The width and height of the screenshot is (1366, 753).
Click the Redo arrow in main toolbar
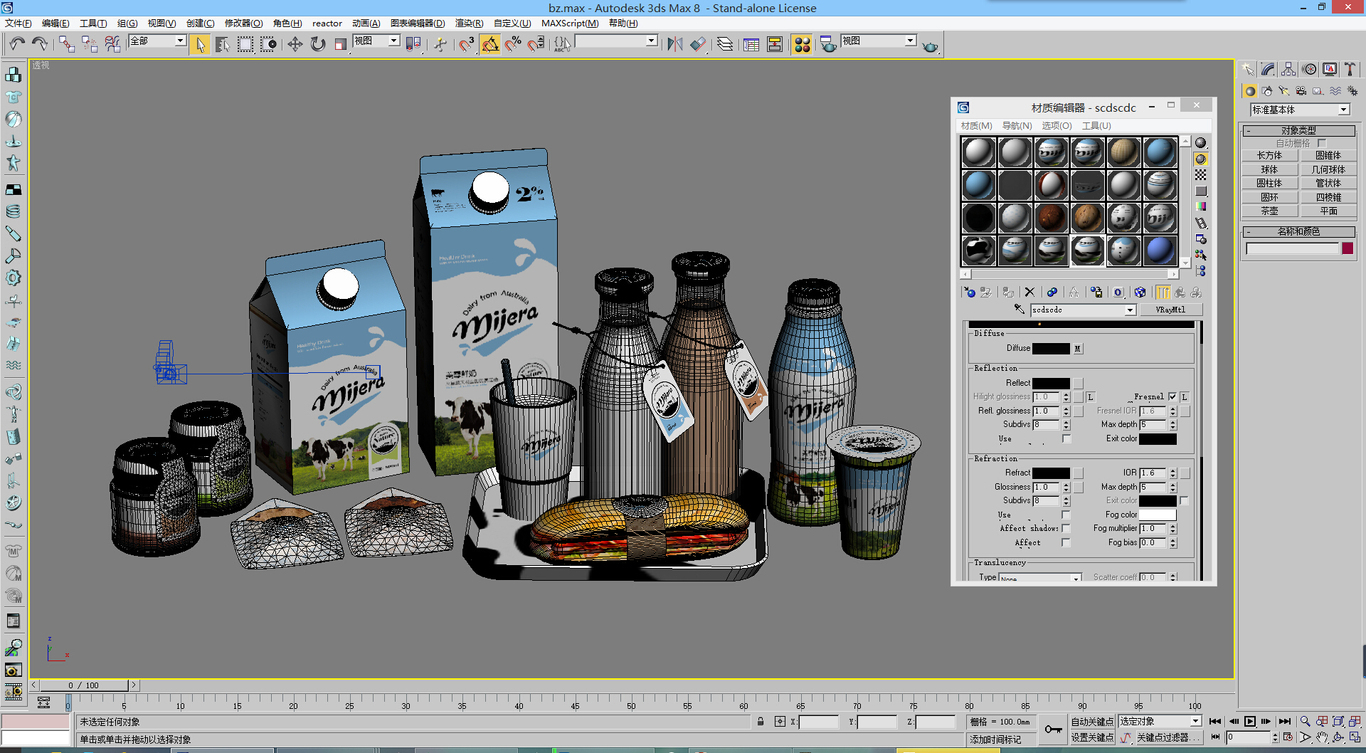(40, 43)
